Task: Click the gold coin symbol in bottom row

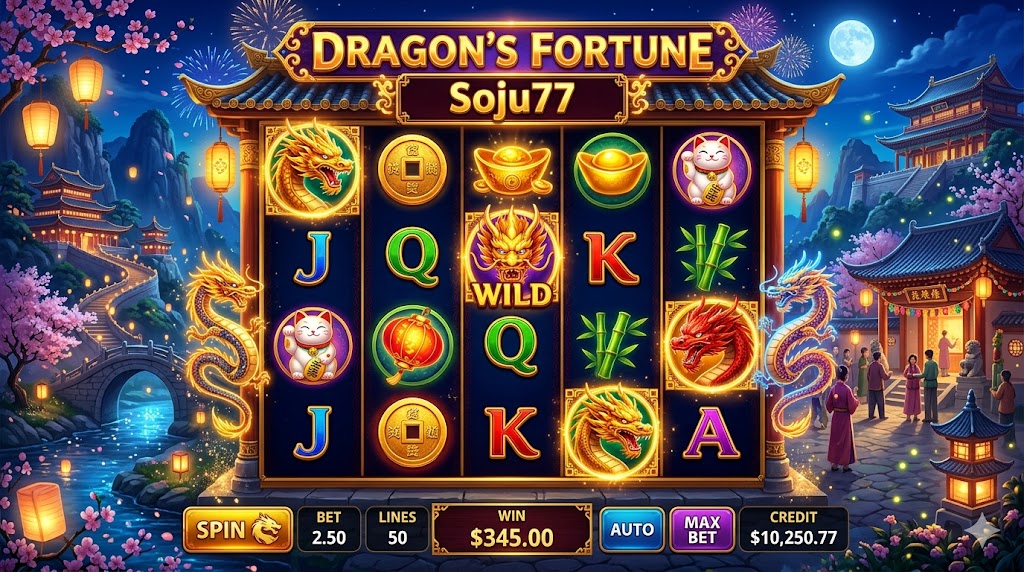Action: click(x=412, y=432)
